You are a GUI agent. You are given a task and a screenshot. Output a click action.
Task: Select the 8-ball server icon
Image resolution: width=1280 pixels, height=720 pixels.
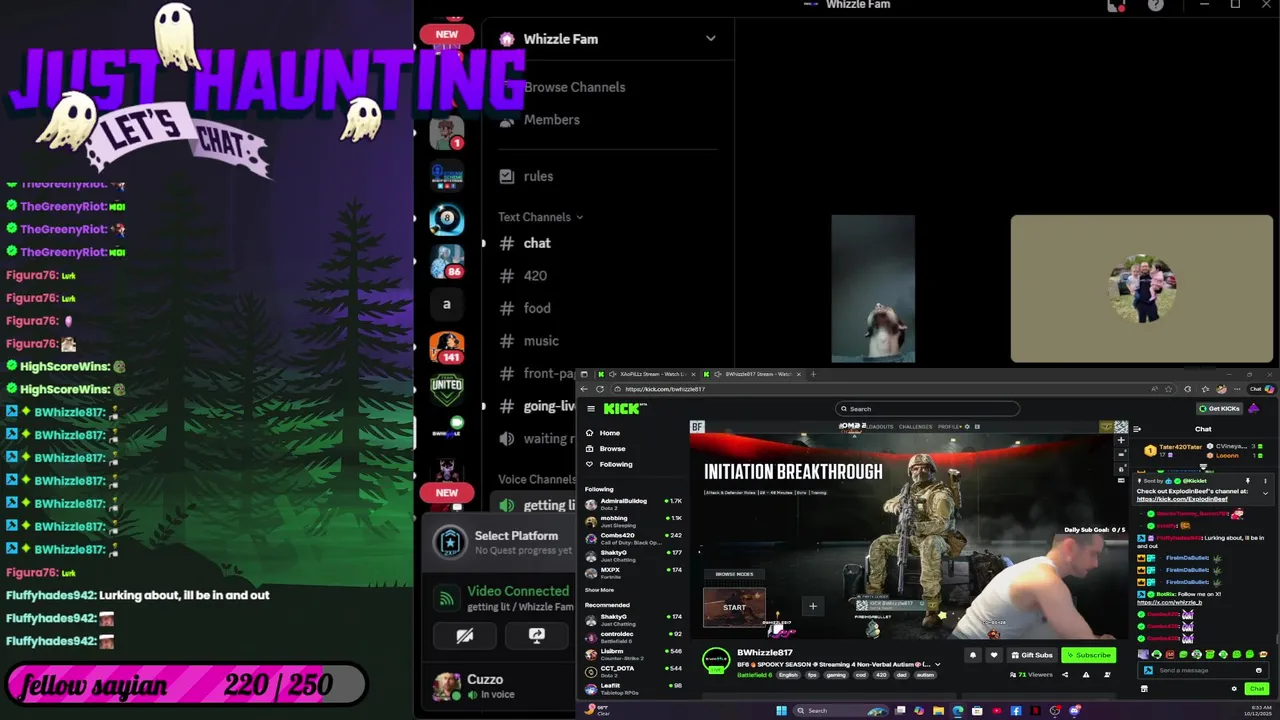[446, 219]
